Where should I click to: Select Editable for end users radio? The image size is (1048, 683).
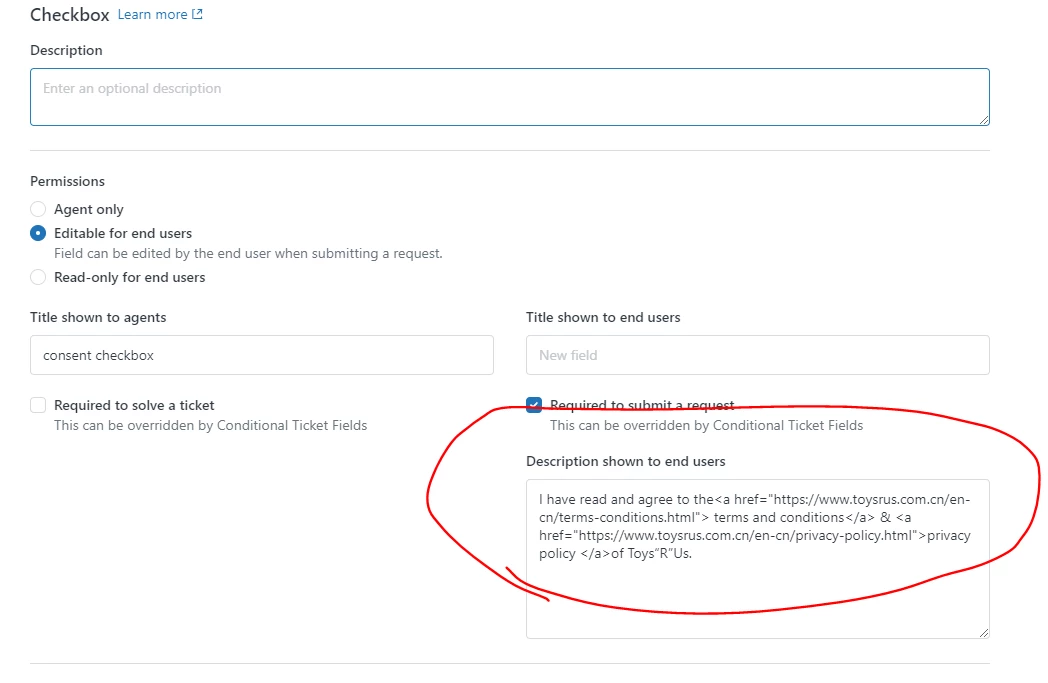[38, 233]
